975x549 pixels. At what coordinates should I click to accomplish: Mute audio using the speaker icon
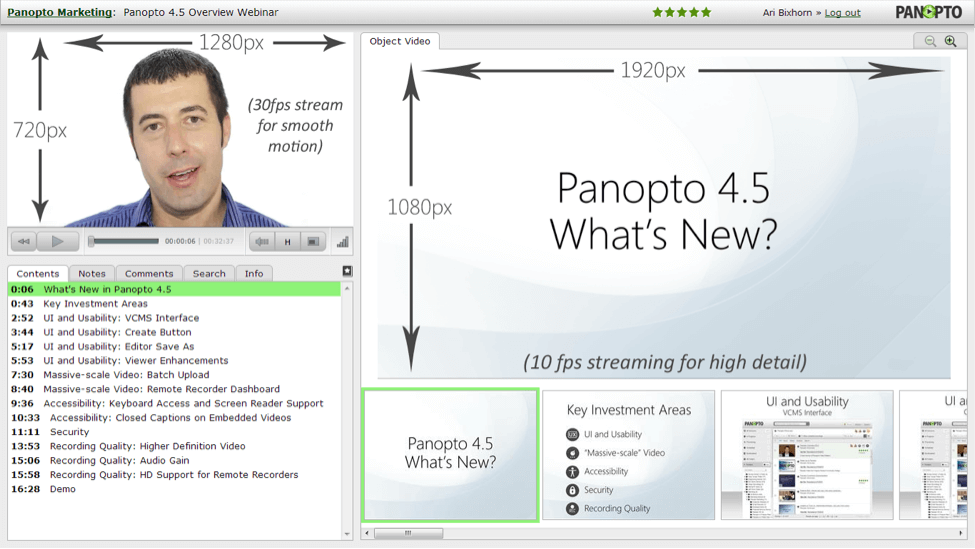point(262,241)
